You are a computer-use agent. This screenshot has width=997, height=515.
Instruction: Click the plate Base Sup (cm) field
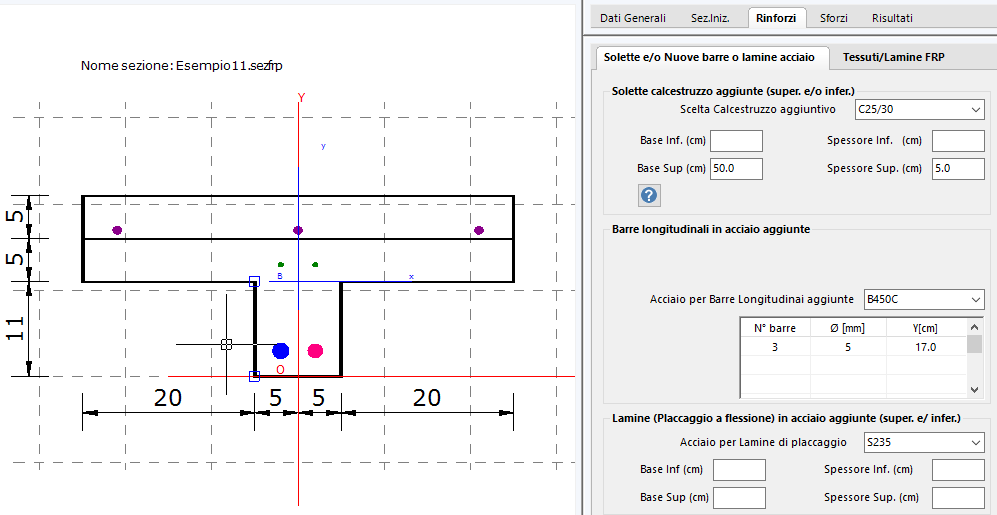click(x=739, y=497)
